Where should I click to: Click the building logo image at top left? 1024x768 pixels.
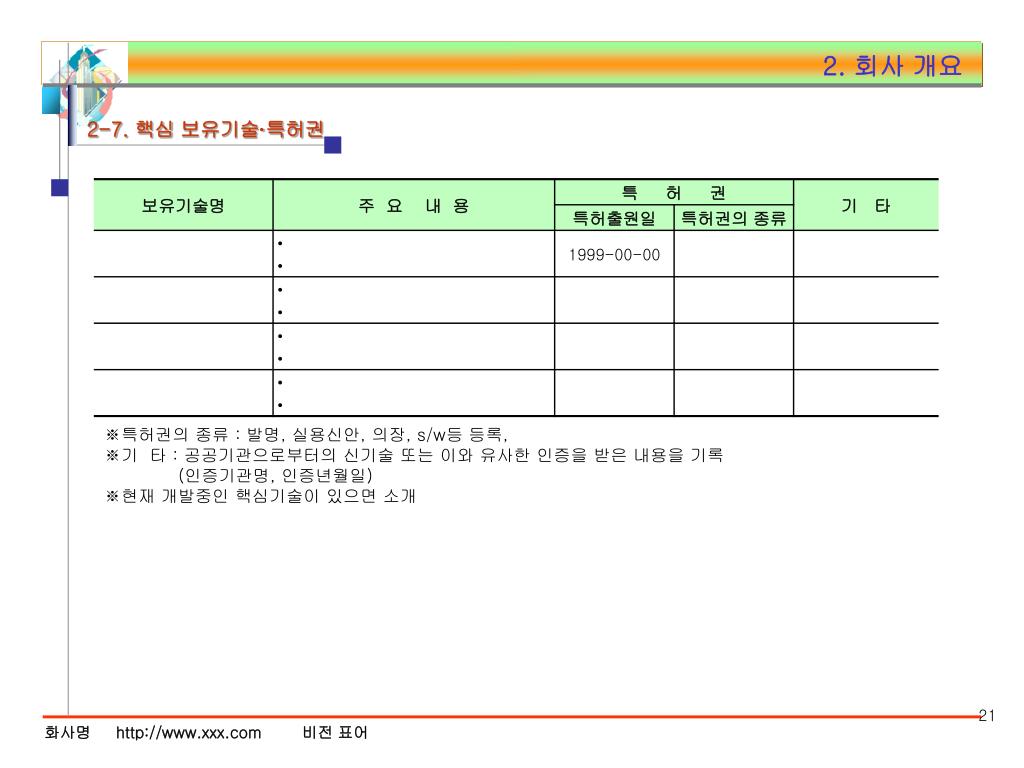coord(86,77)
